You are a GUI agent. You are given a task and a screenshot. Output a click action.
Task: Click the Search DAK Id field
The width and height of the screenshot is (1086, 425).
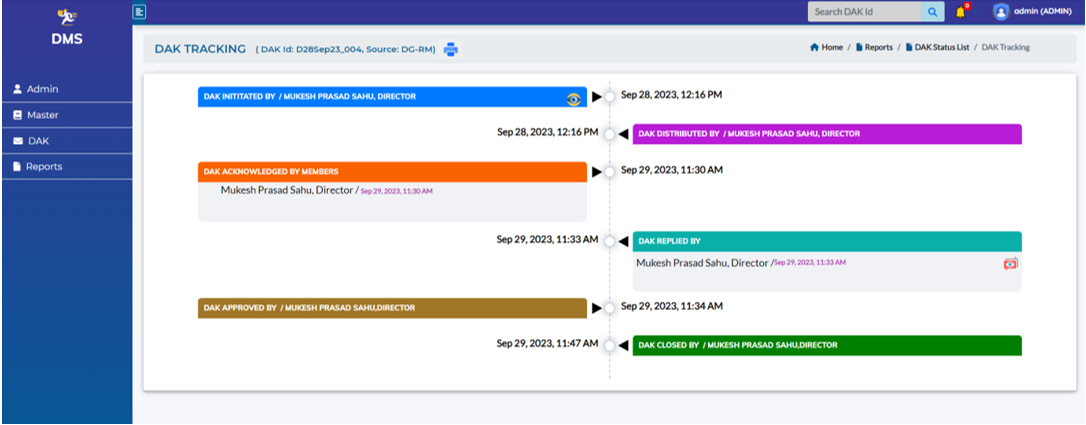(864, 12)
